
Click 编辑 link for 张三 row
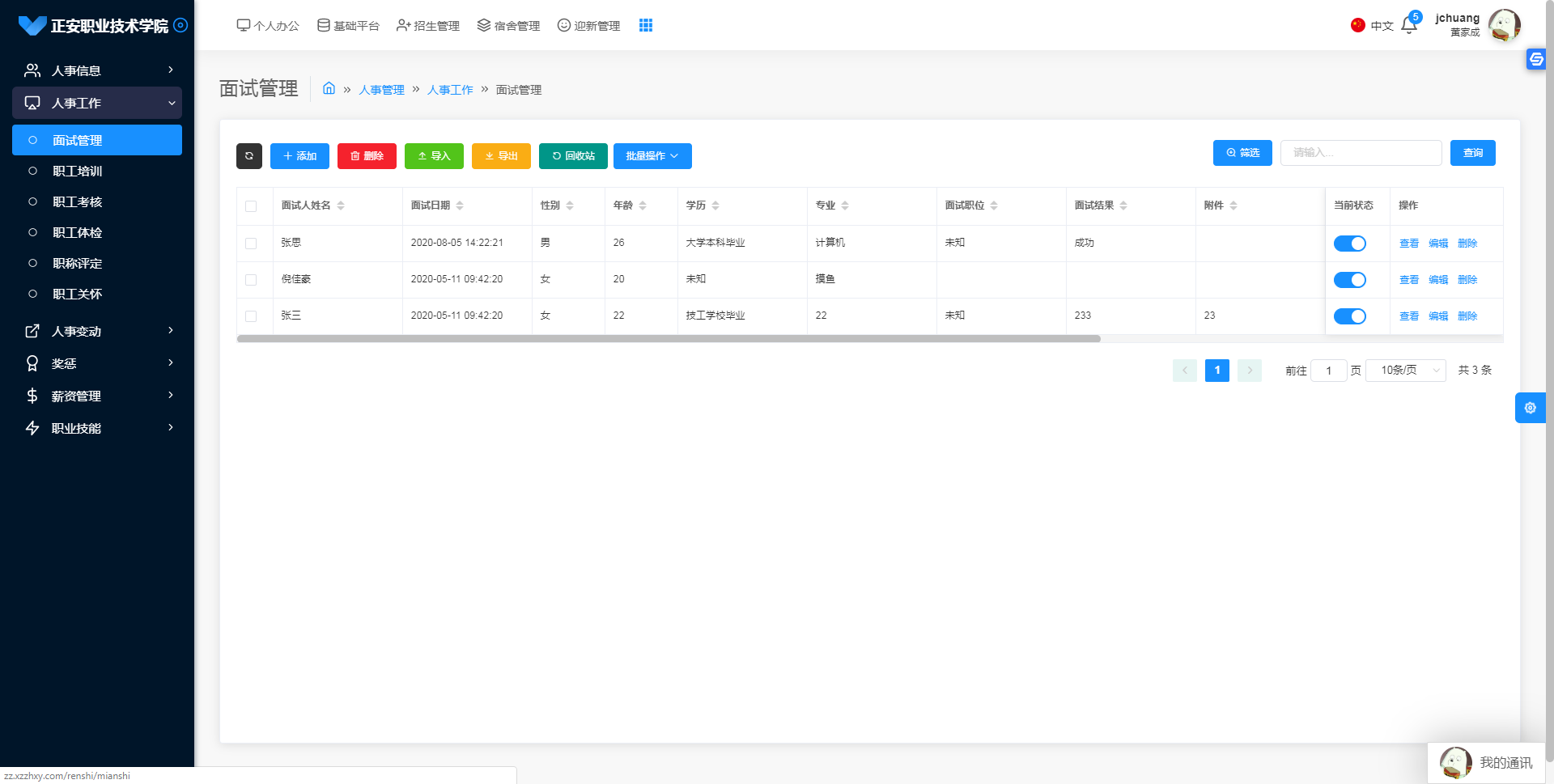coord(1437,316)
